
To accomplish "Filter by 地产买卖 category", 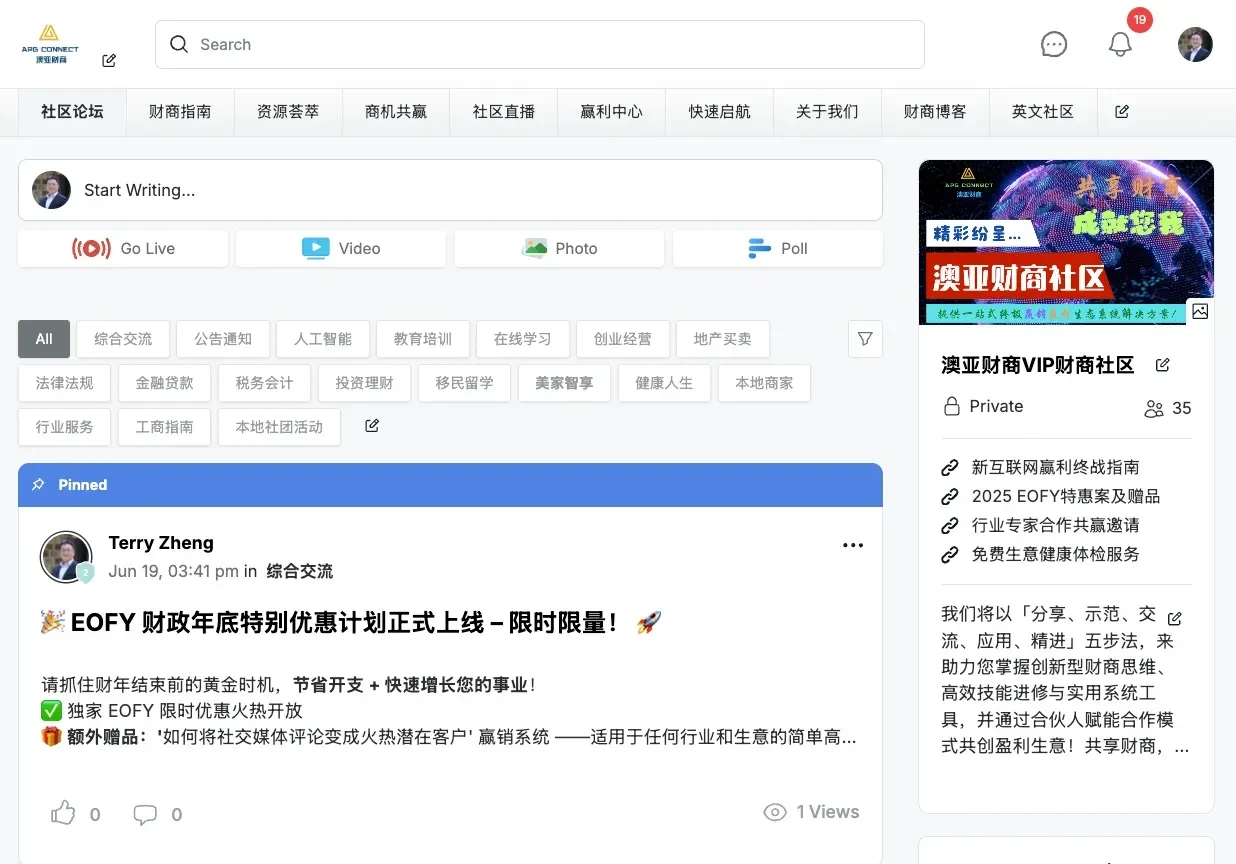I will click(x=723, y=339).
